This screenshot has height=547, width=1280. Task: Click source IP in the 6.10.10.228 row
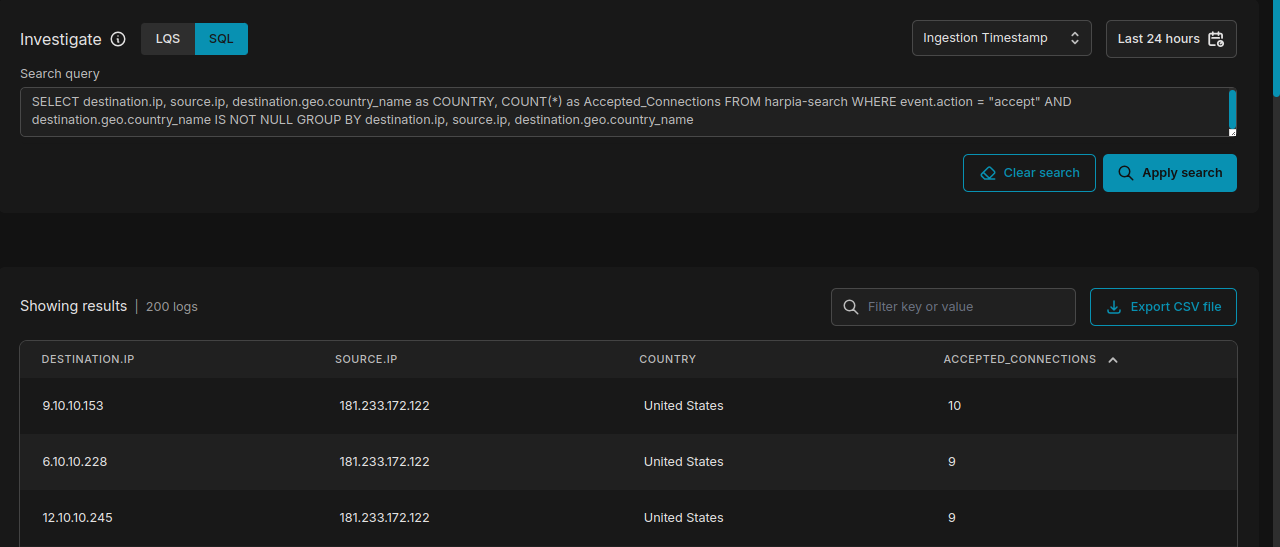385,462
